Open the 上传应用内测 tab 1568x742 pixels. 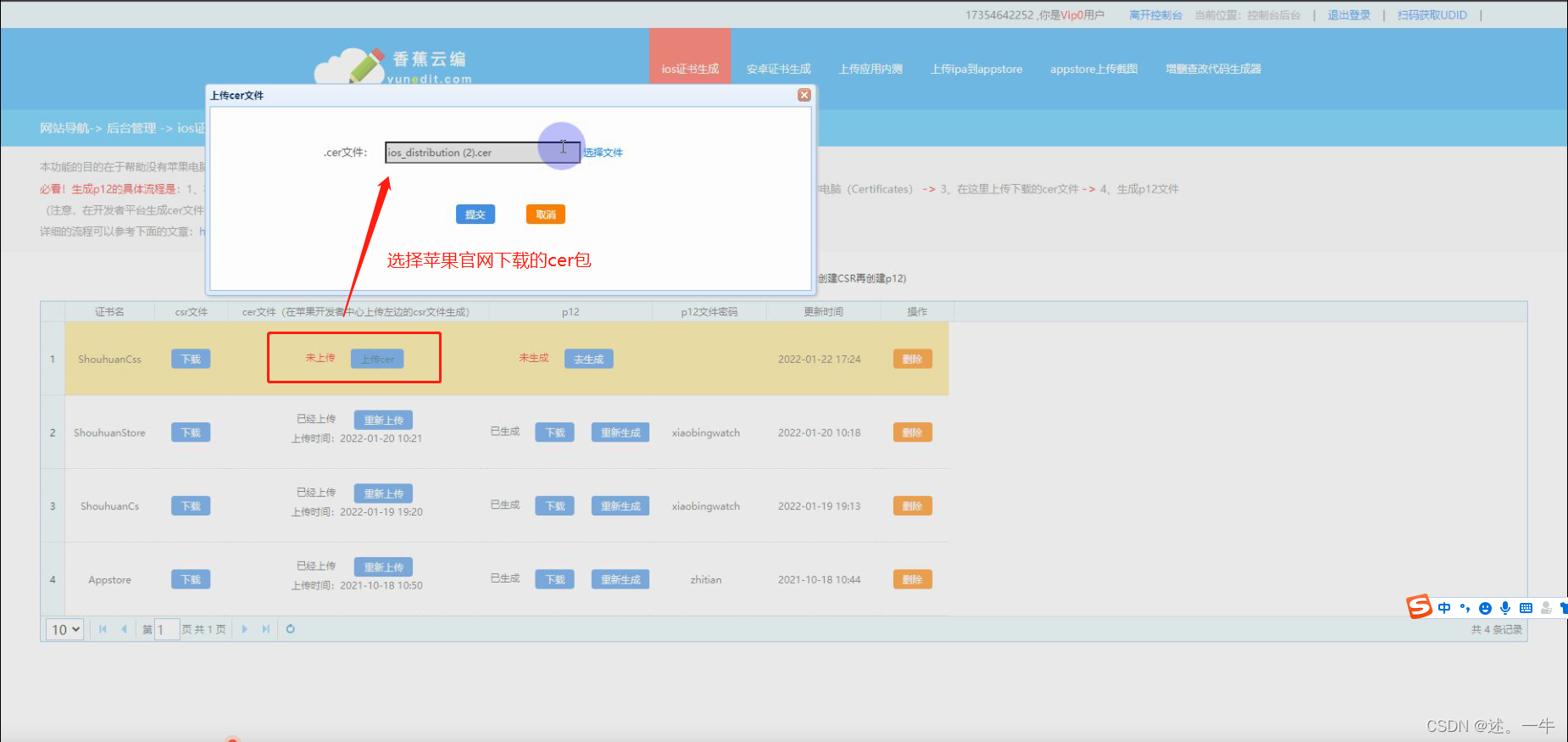(x=870, y=69)
